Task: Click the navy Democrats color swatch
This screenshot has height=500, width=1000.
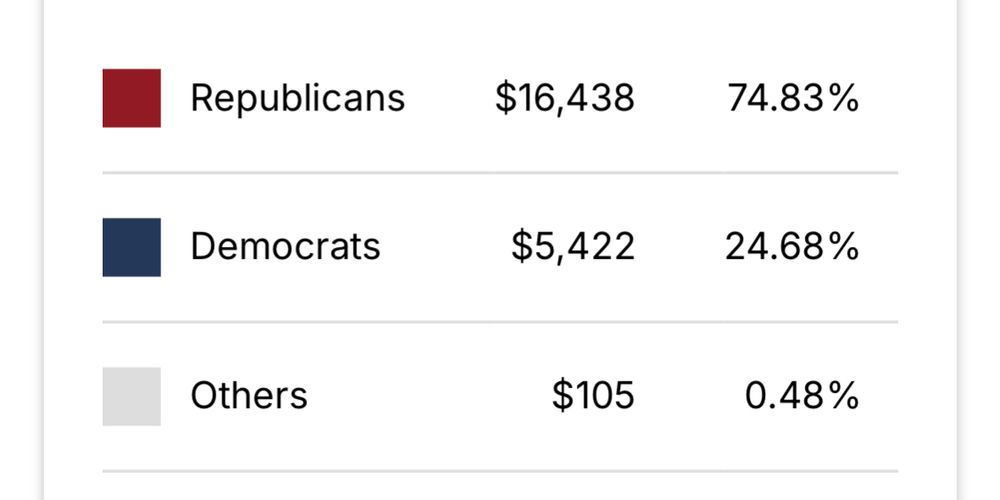Action: [x=131, y=247]
